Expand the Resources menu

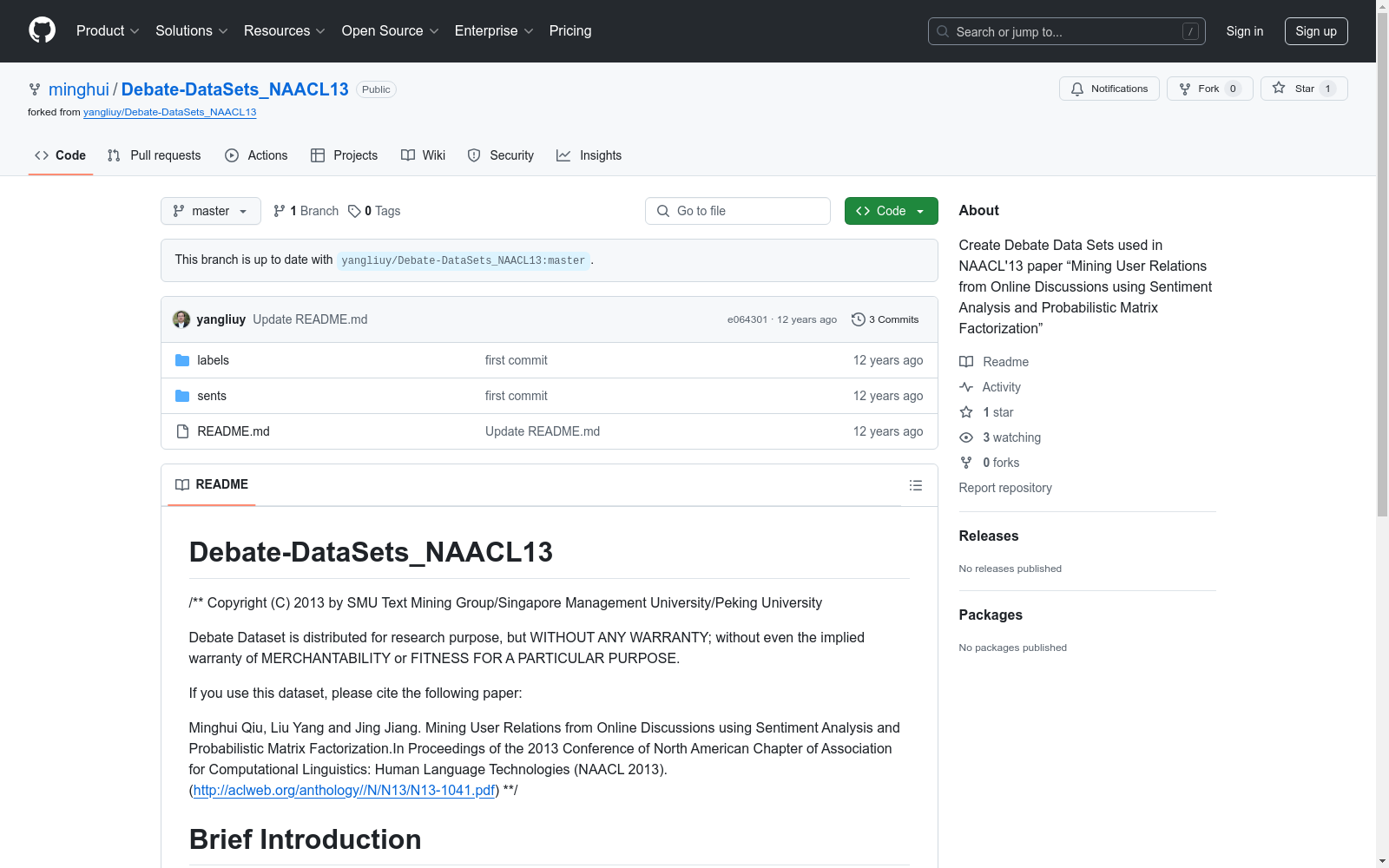[285, 30]
